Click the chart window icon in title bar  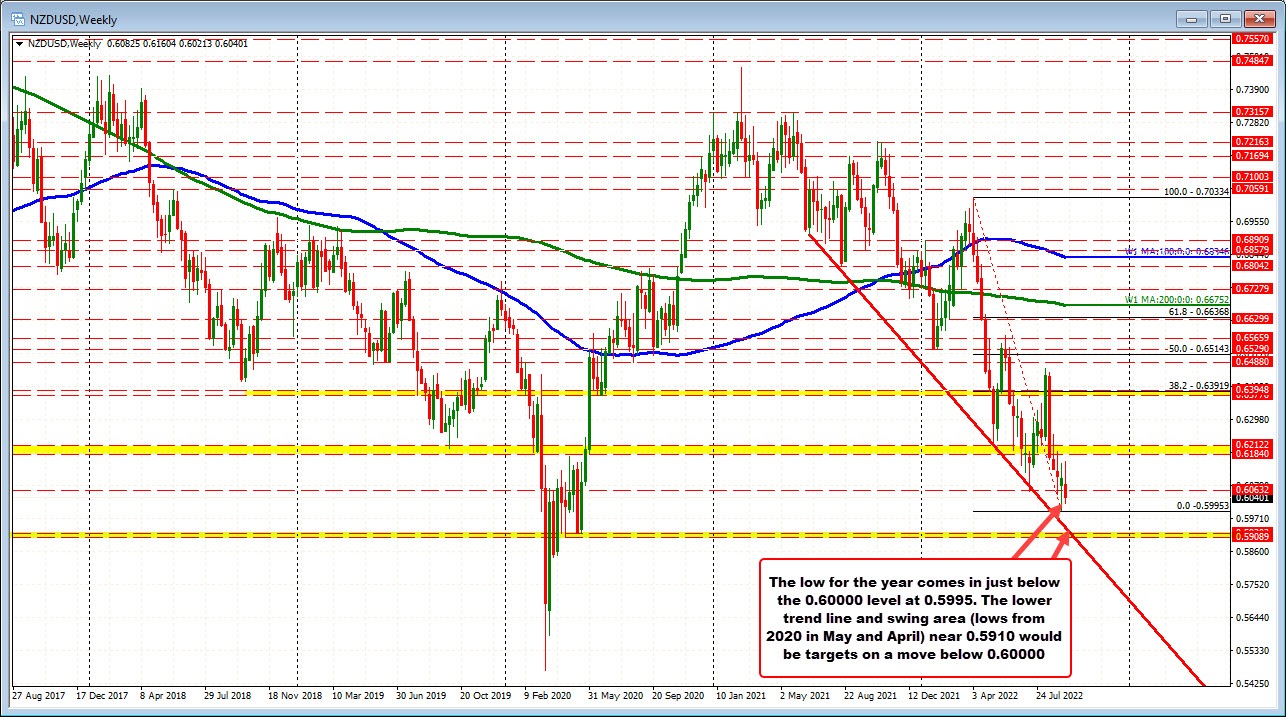(18, 17)
